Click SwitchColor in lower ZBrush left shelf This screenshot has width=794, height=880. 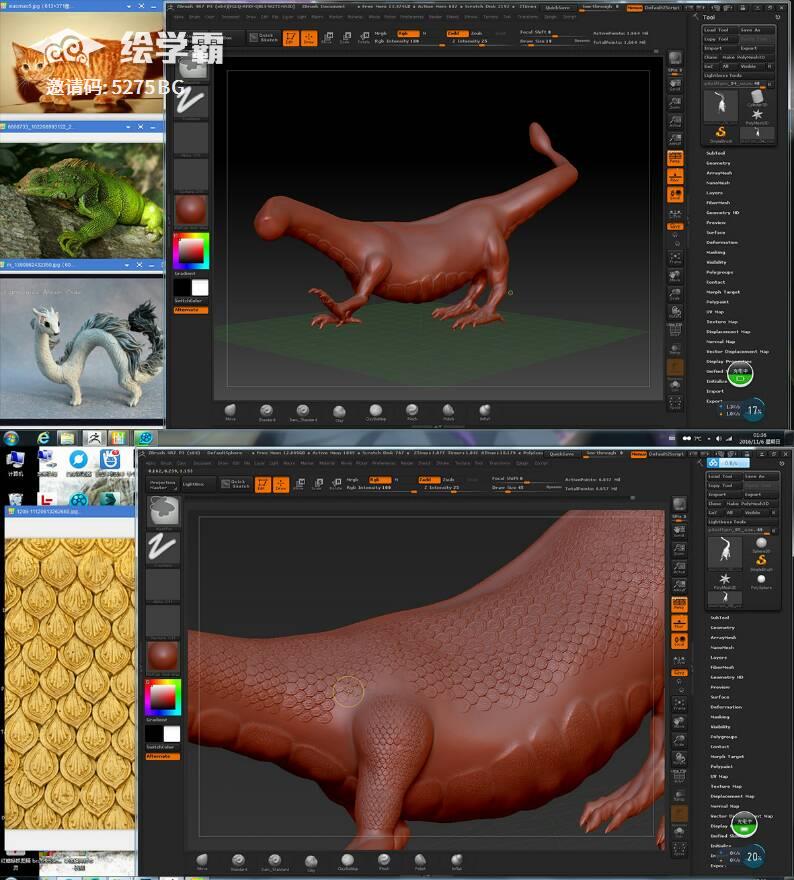pos(163,747)
